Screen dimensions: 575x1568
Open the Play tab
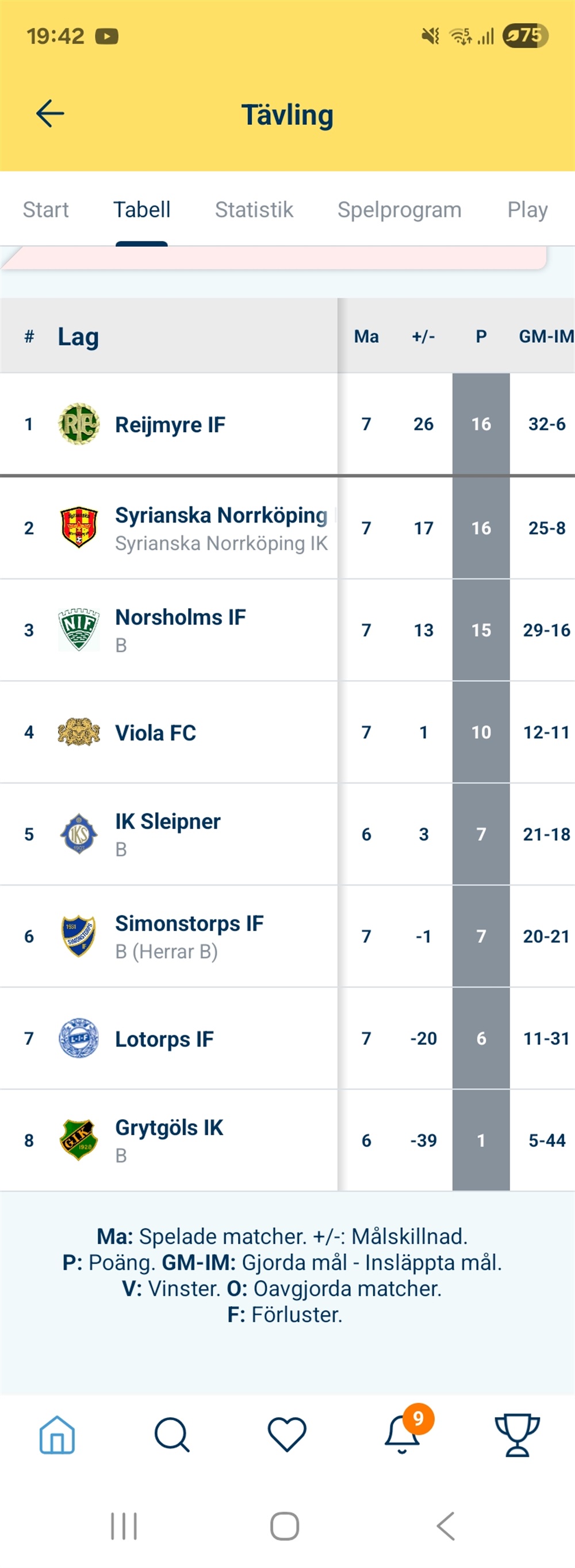point(527,210)
